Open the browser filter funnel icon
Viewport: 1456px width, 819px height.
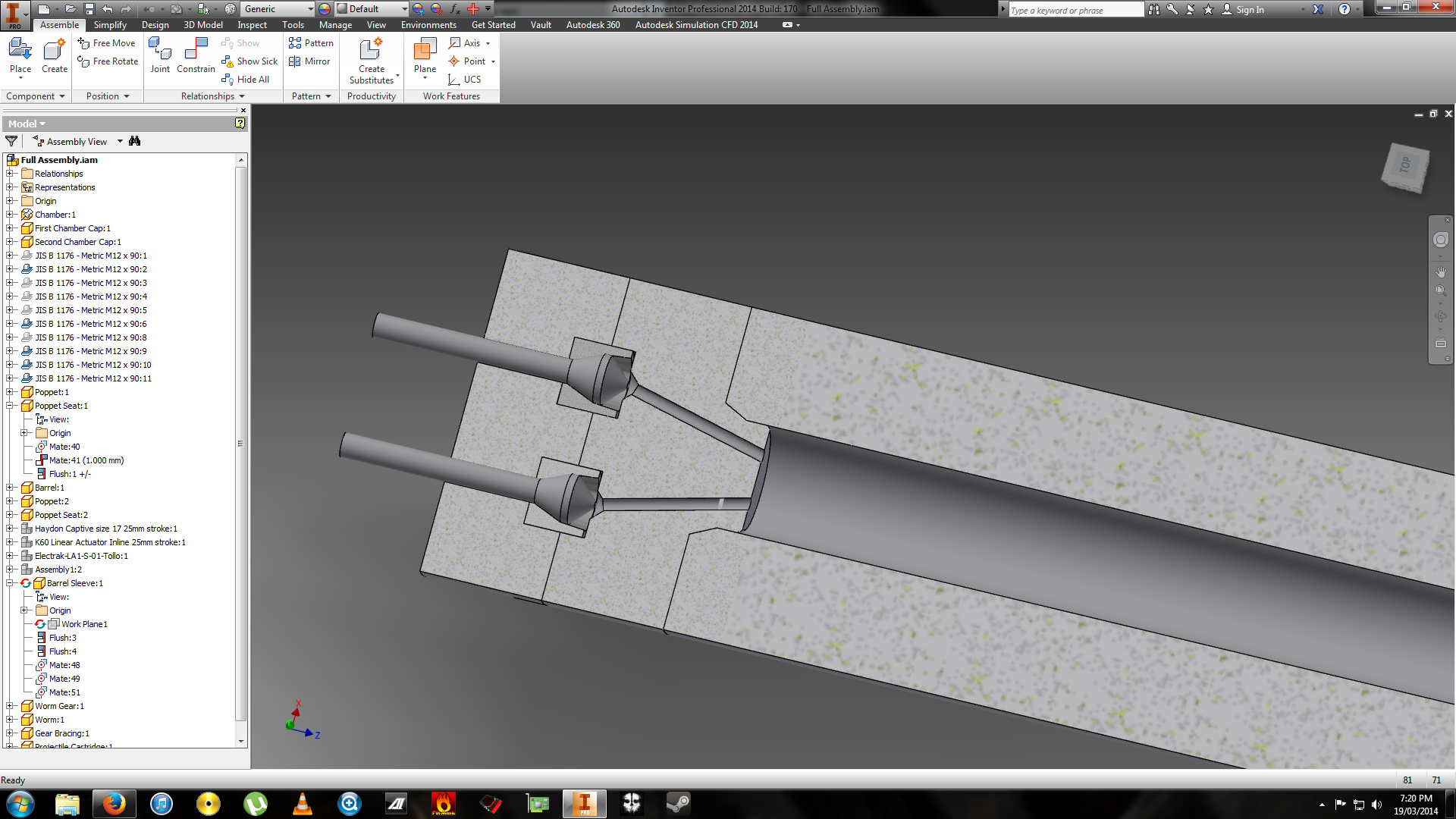point(11,141)
